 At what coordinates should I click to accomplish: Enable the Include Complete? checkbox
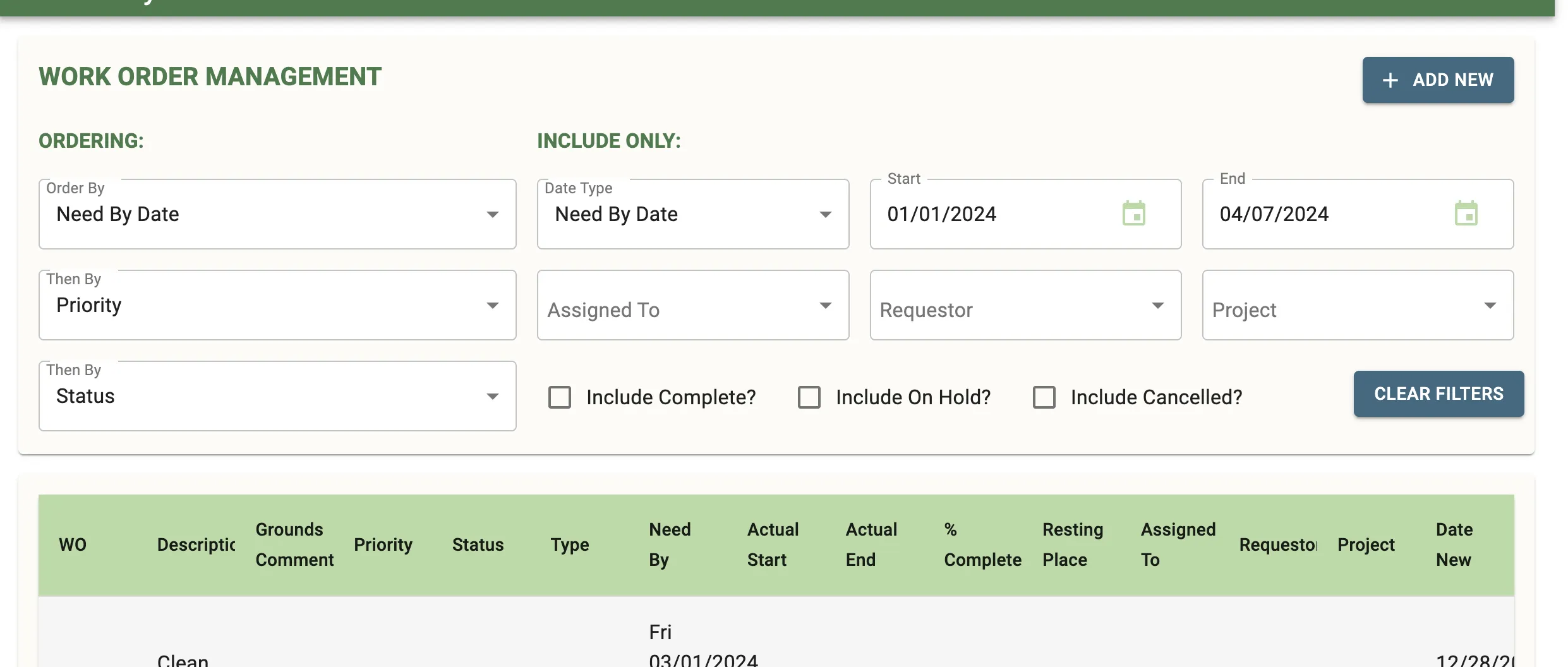coord(558,397)
